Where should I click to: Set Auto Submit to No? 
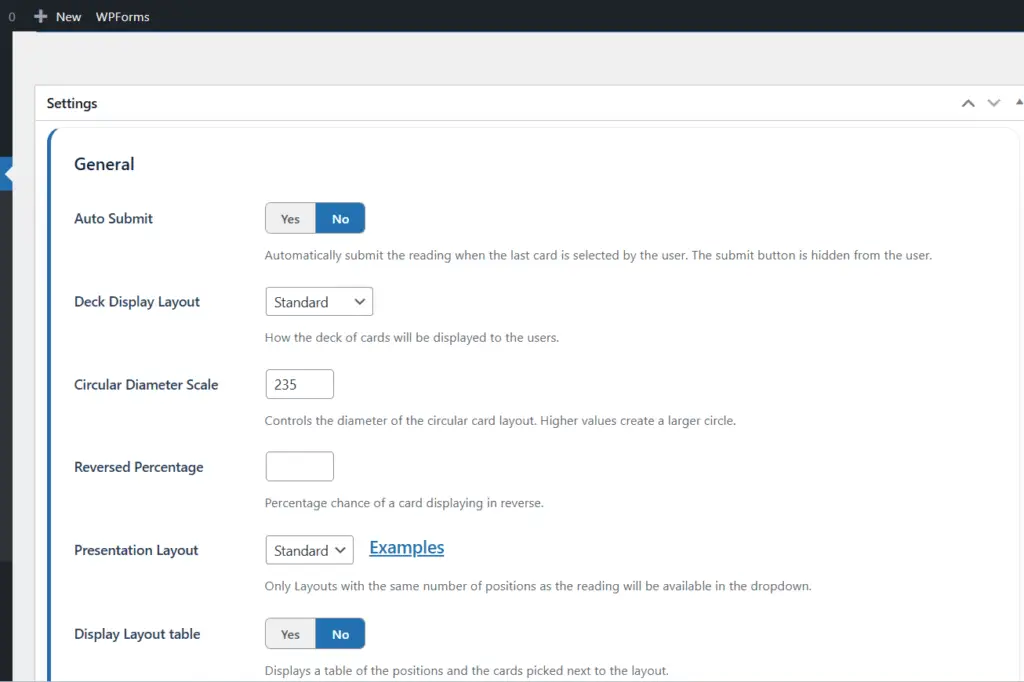pyautogui.click(x=340, y=218)
